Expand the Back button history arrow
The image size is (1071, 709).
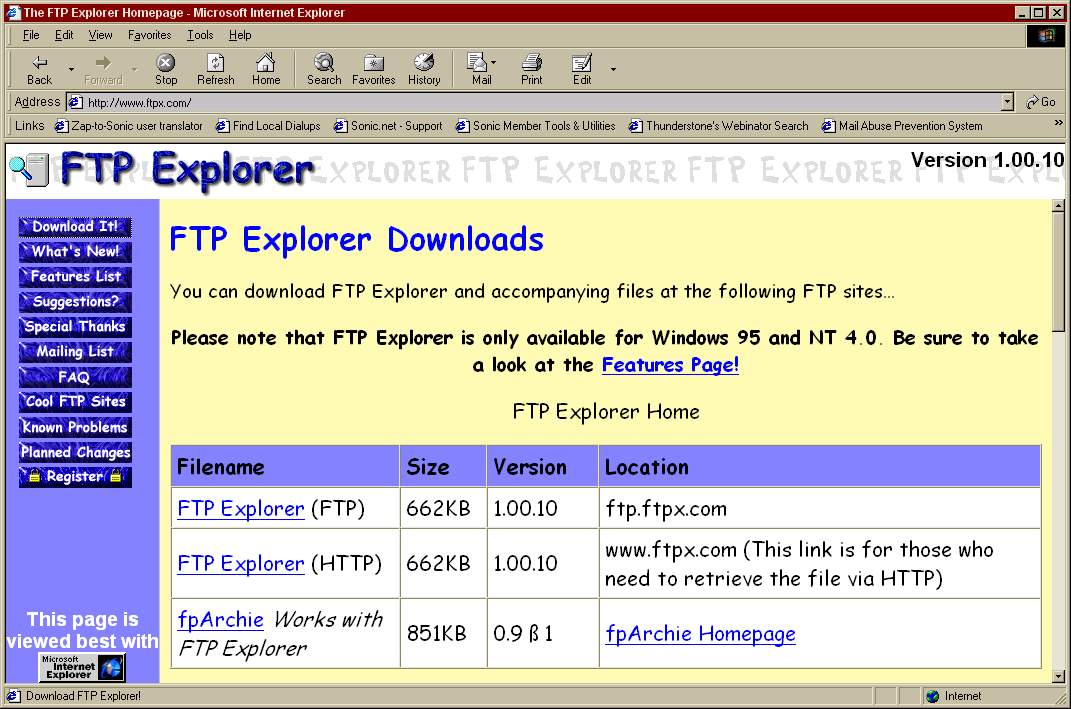click(71, 69)
